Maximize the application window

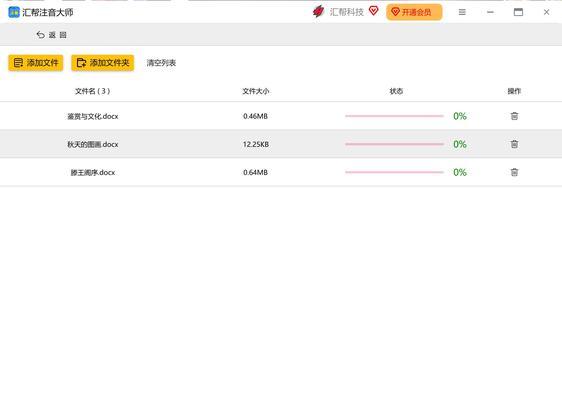point(518,12)
